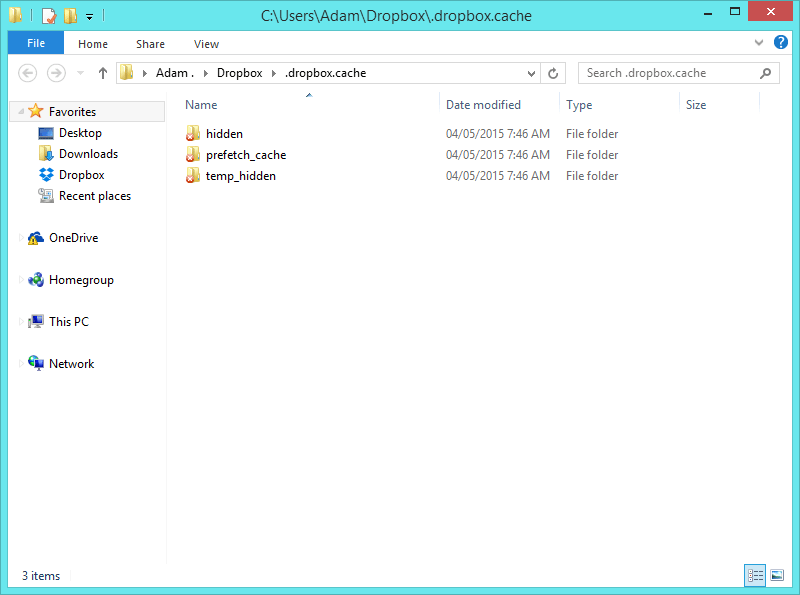Screen dimensions: 800x595
Task: Click the folder icon in address bar
Action: coord(127,72)
